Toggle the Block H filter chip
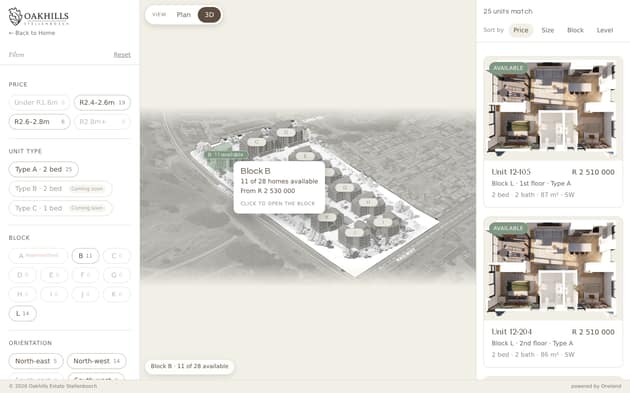The image size is (630, 393). pyautogui.click(x=22, y=294)
